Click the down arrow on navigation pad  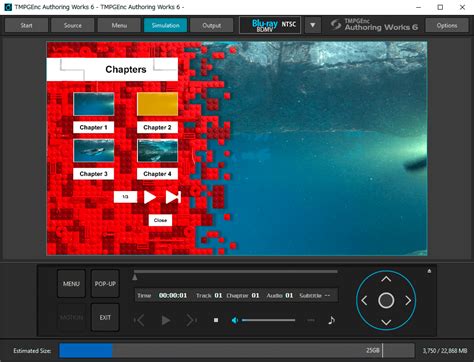click(x=386, y=322)
